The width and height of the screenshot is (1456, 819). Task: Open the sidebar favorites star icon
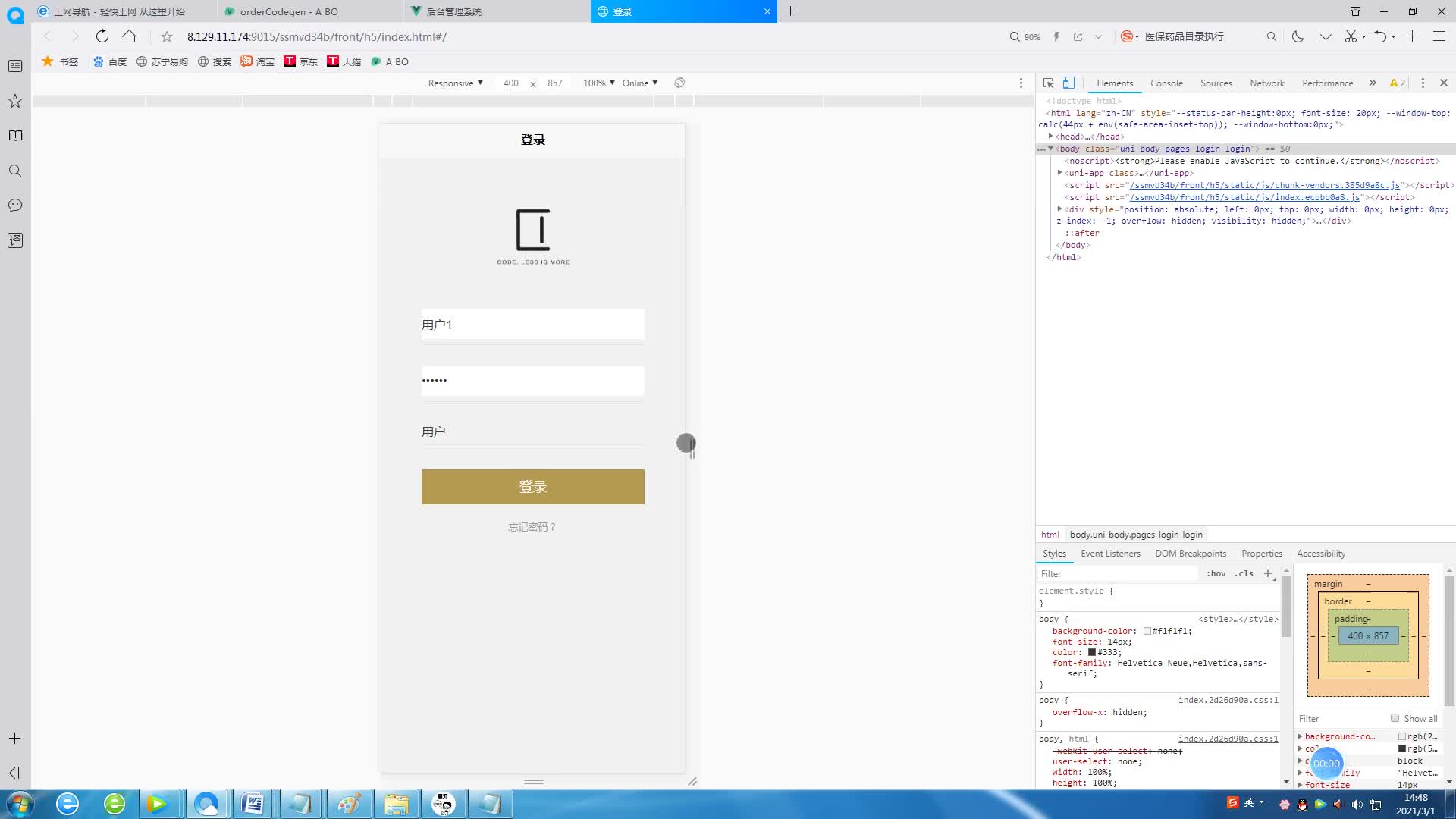pos(15,101)
